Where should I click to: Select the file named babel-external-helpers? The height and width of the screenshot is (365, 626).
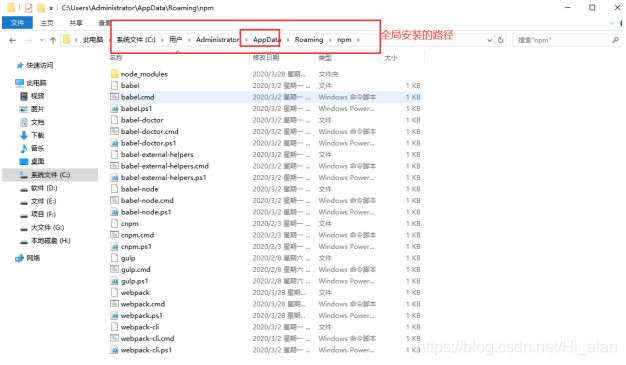pos(157,155)
